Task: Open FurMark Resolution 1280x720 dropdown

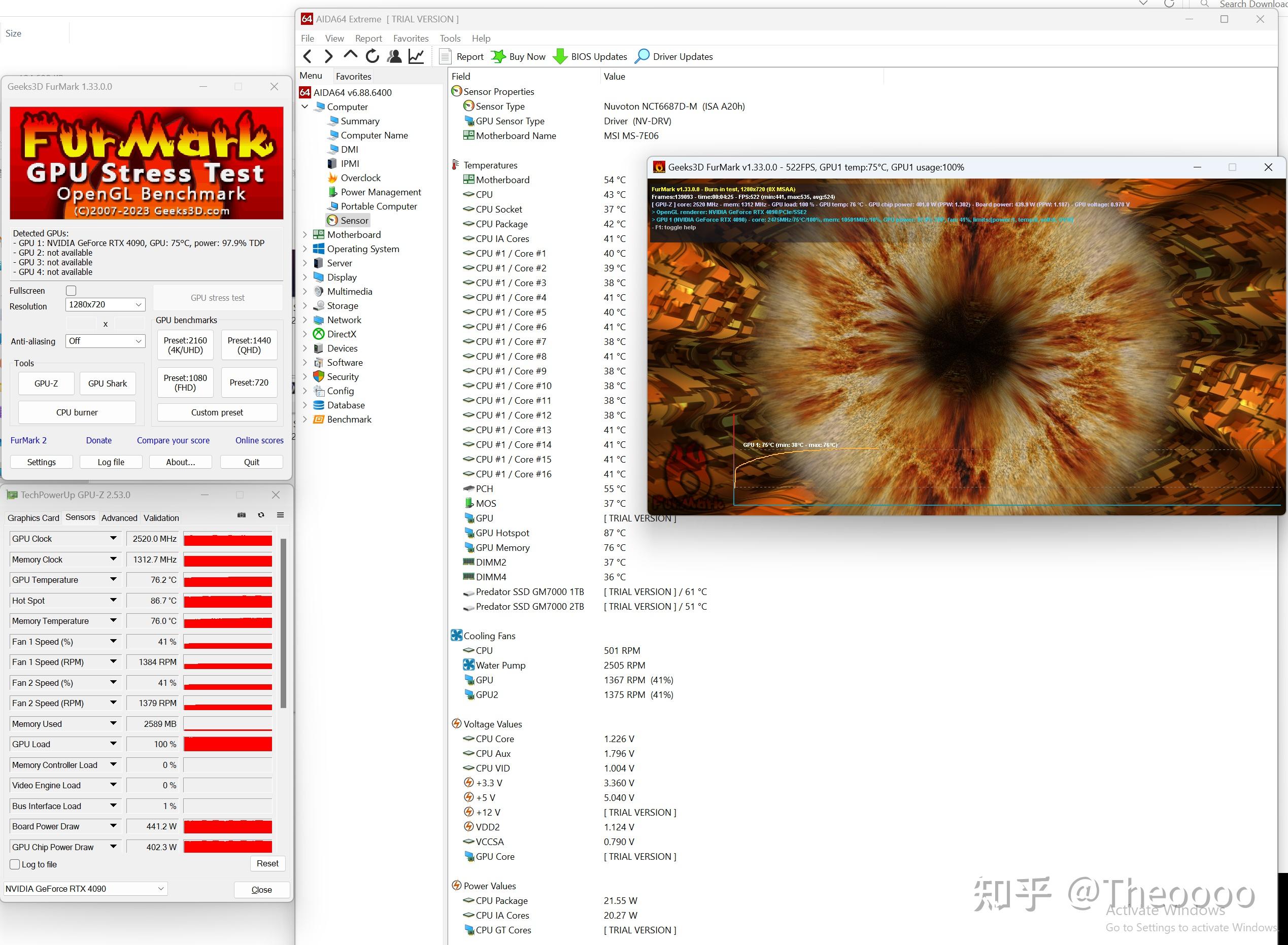Action: coord(105,304)
